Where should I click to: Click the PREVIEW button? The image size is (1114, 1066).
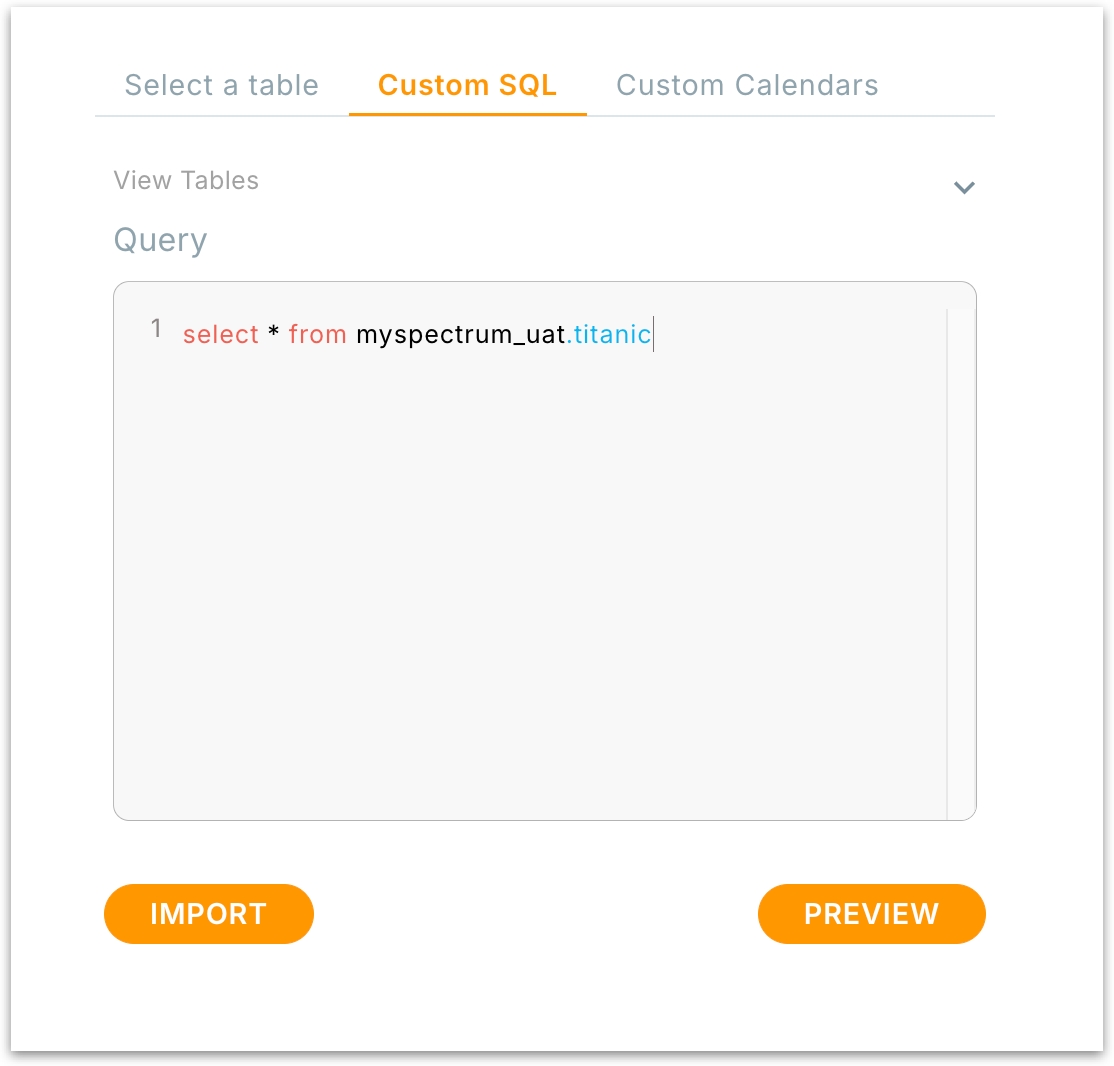871,914
